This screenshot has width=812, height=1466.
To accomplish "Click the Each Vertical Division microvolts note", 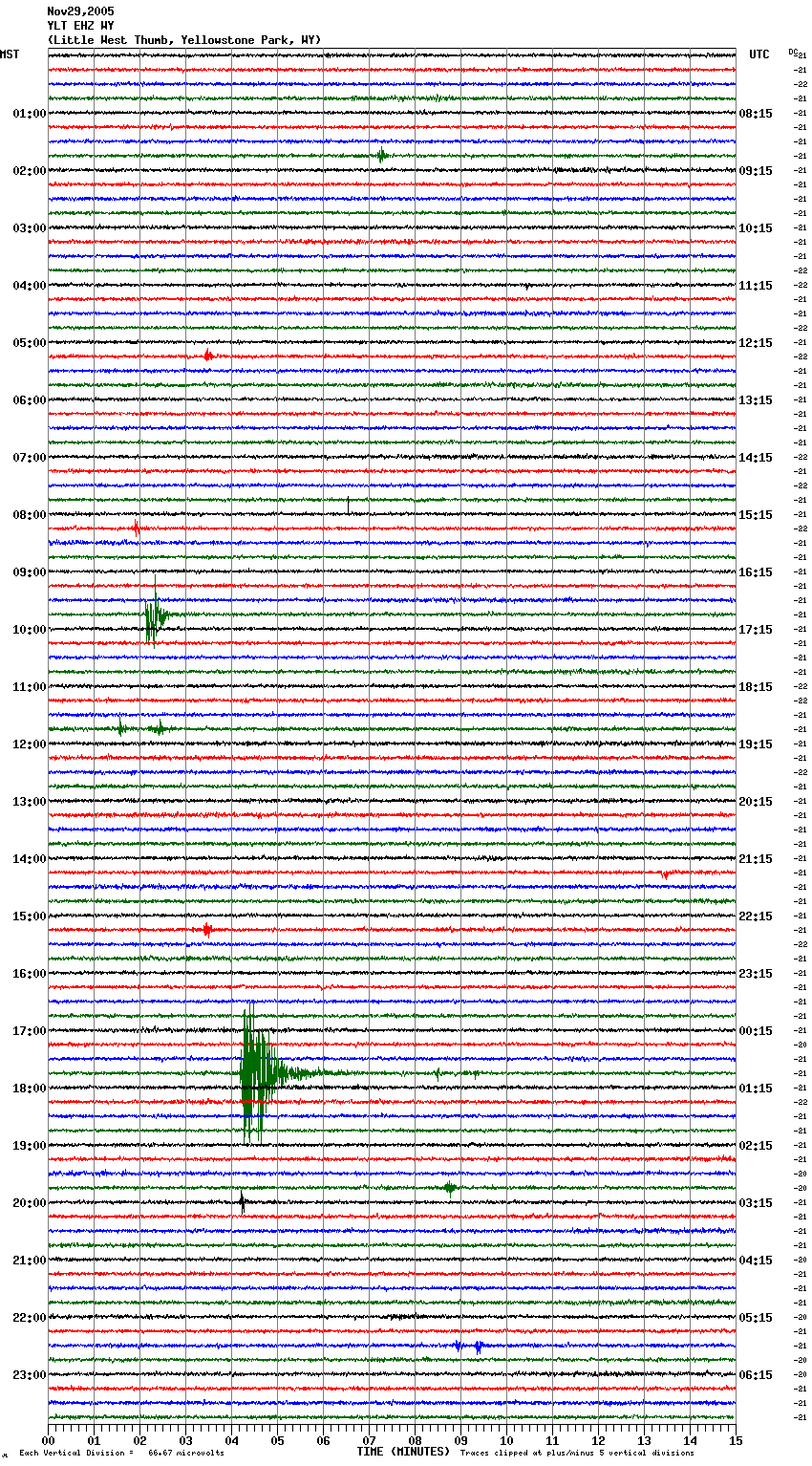I will click(121, 1453).
